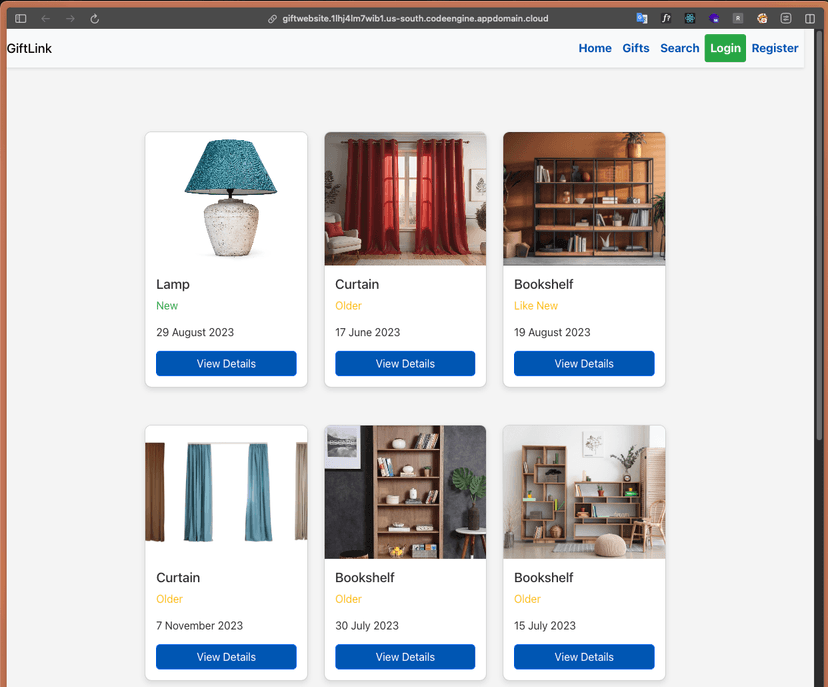View Details for the 17 June 2023 Curtain
The height and width of the screenshot is (687, 828).
[x=405, y=364]
